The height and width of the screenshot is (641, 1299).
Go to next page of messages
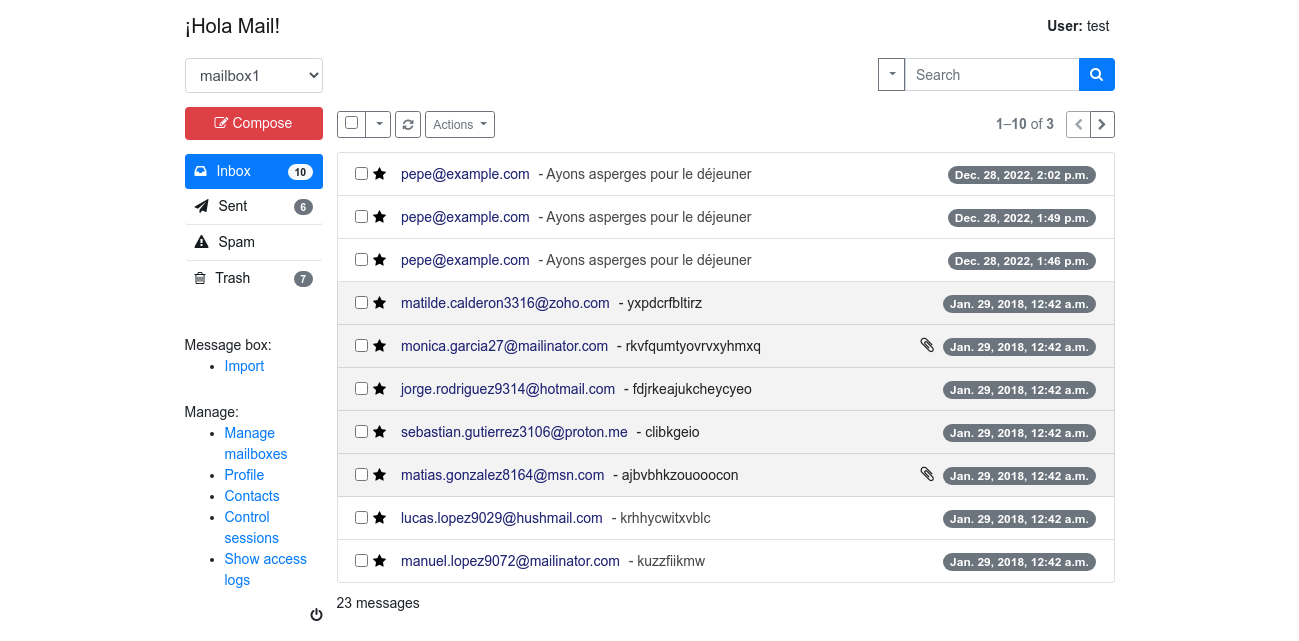1102,124
